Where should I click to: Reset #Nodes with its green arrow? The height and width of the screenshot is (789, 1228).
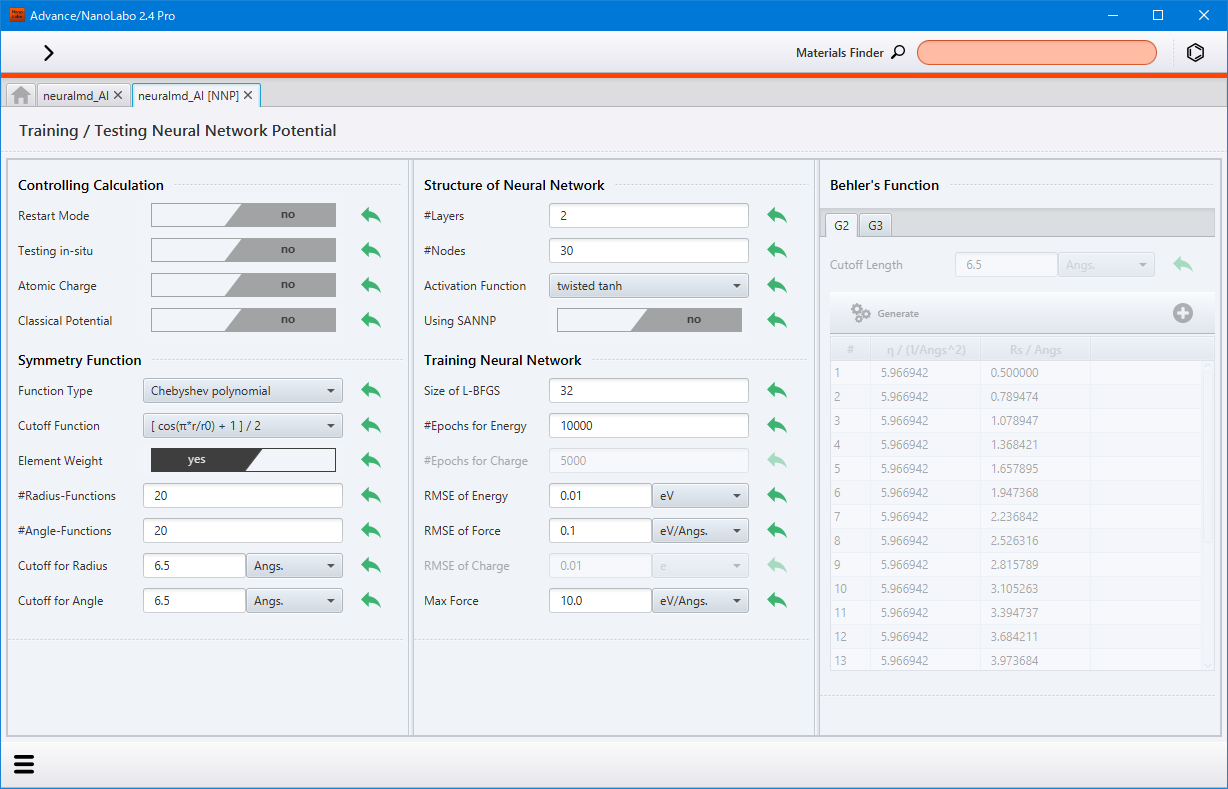coord(777,251)
